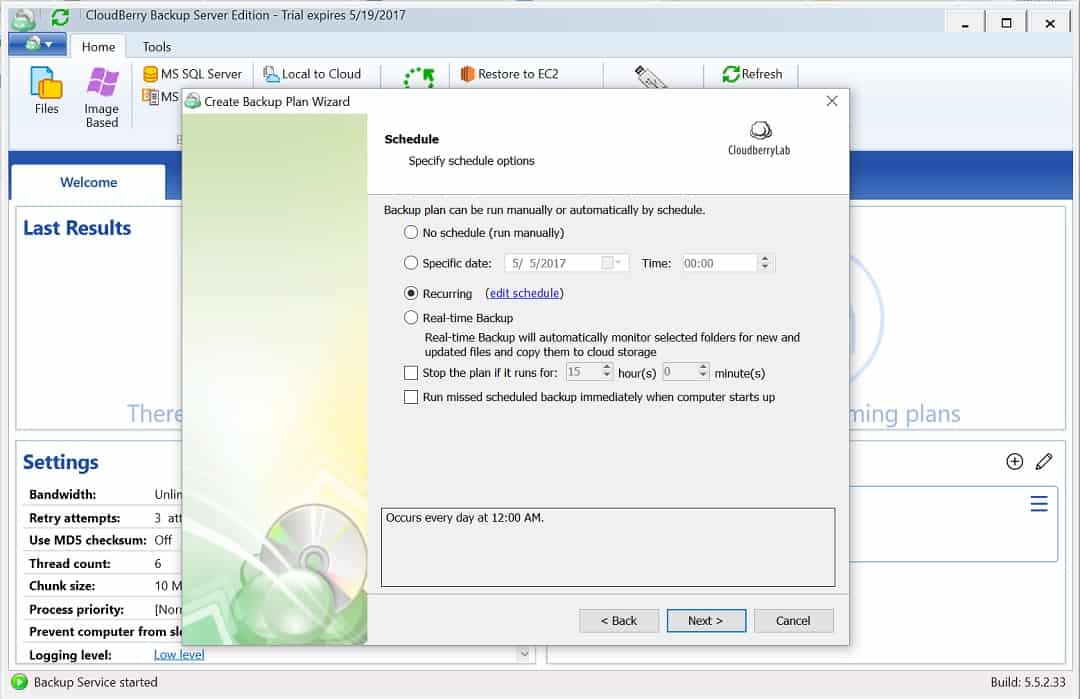Image resolution: width=1080 pixels, height=699 pixels.
Task: Click the USB flash drive ribbon icon
Action: click(x=650, y=76)
